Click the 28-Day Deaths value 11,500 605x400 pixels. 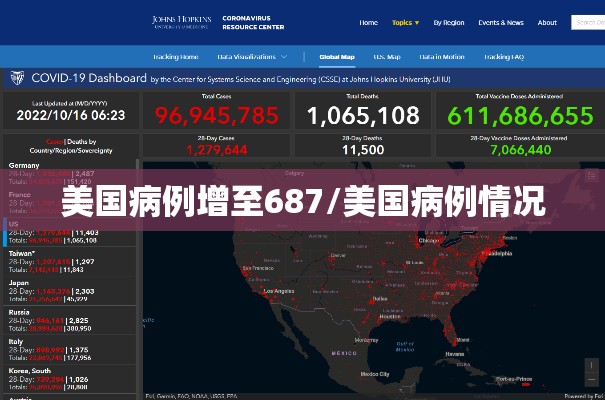click(363, 150)
